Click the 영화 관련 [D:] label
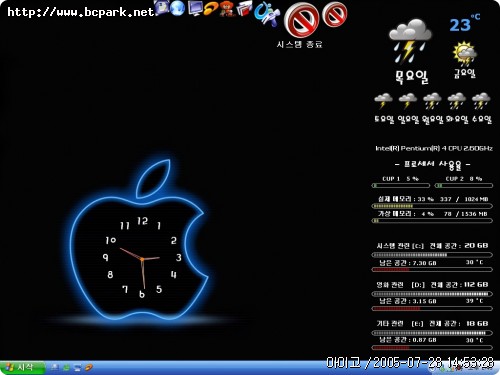This screenshot has height=375, width=500. [x=400, y=285]
